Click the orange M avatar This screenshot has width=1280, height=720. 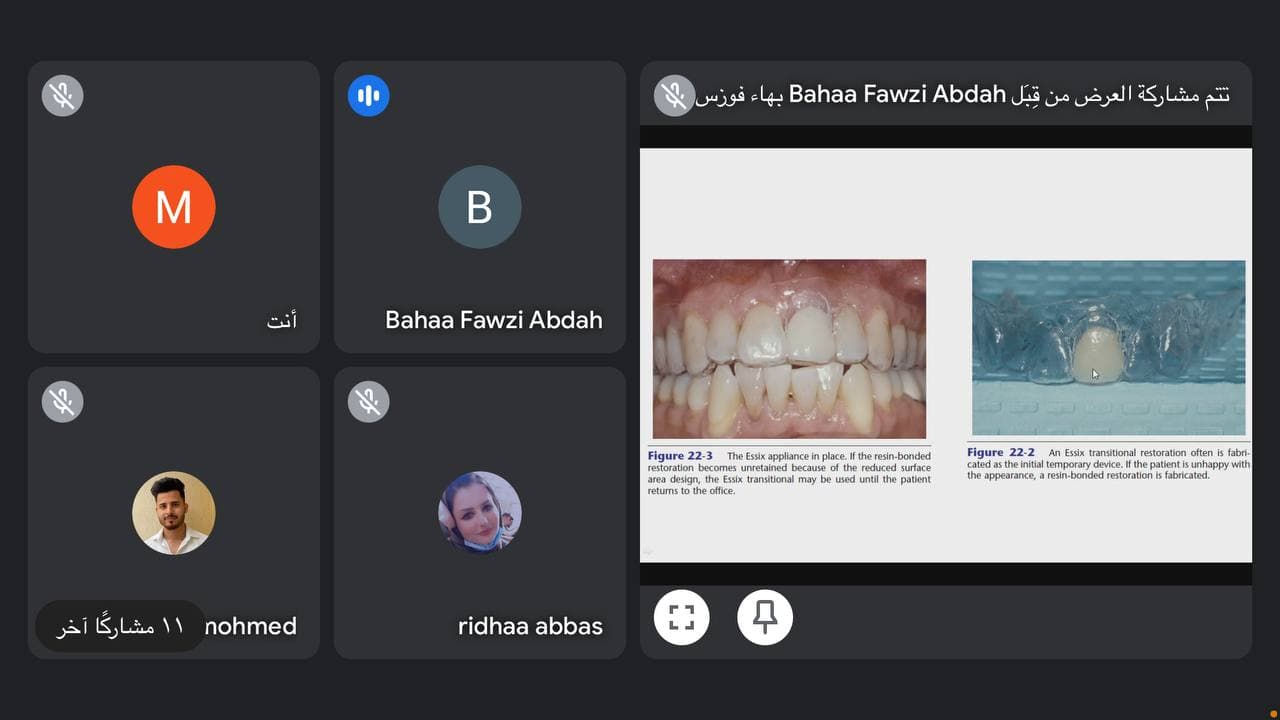click(x=174, y=207)
